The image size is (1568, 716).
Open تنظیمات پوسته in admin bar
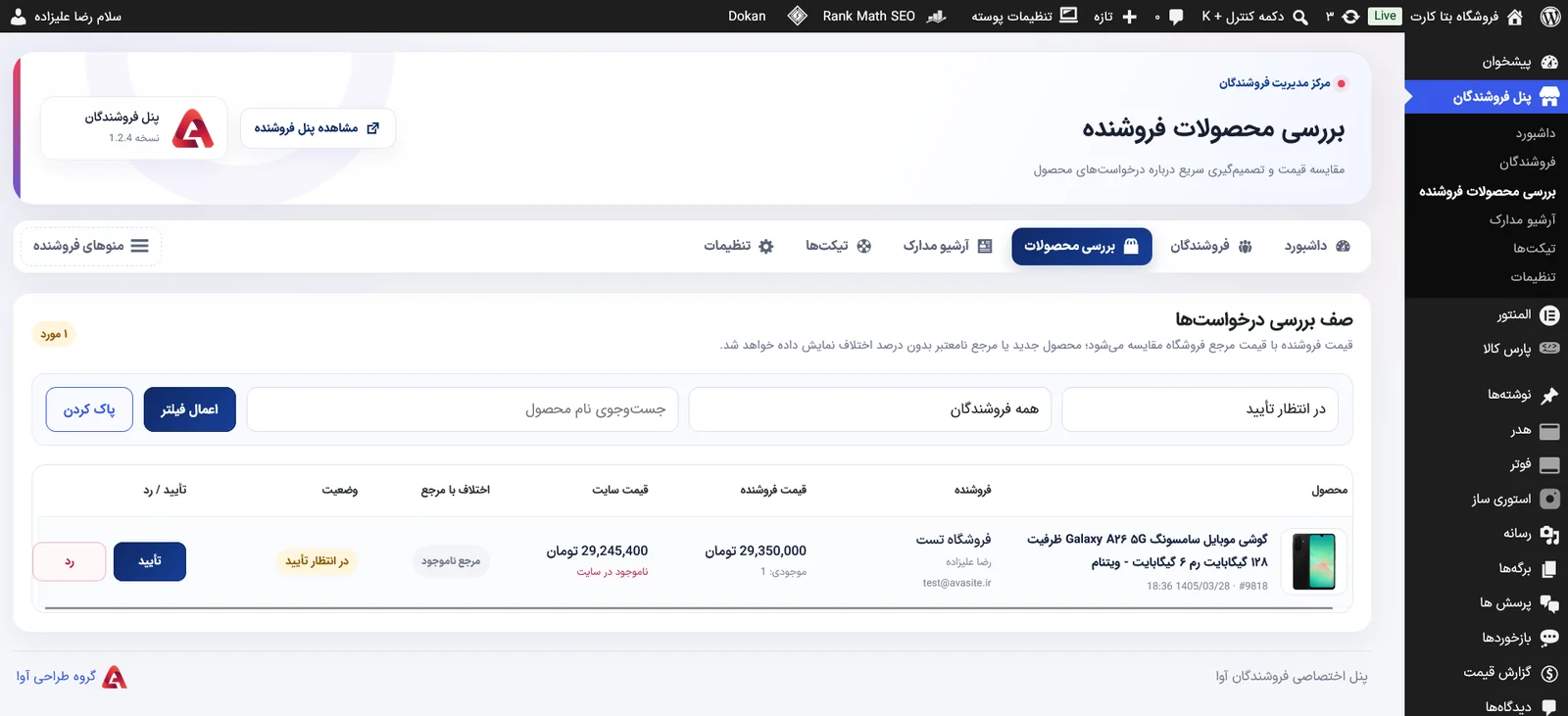pos(1024,17)
